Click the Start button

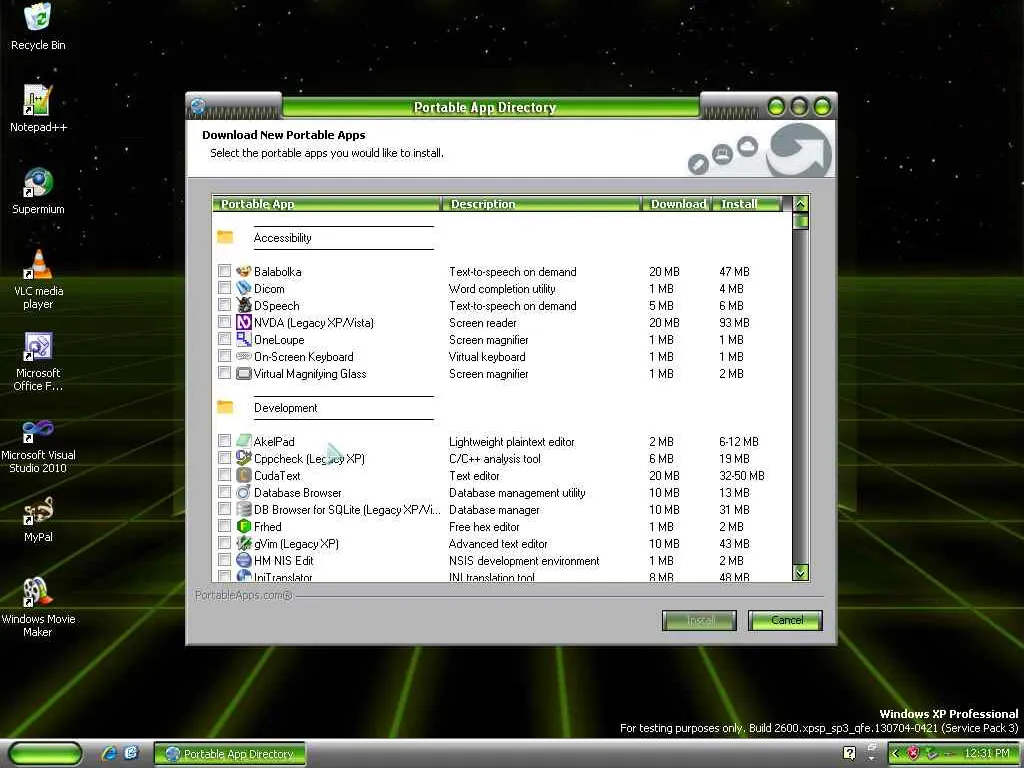(x=45, y=753)
